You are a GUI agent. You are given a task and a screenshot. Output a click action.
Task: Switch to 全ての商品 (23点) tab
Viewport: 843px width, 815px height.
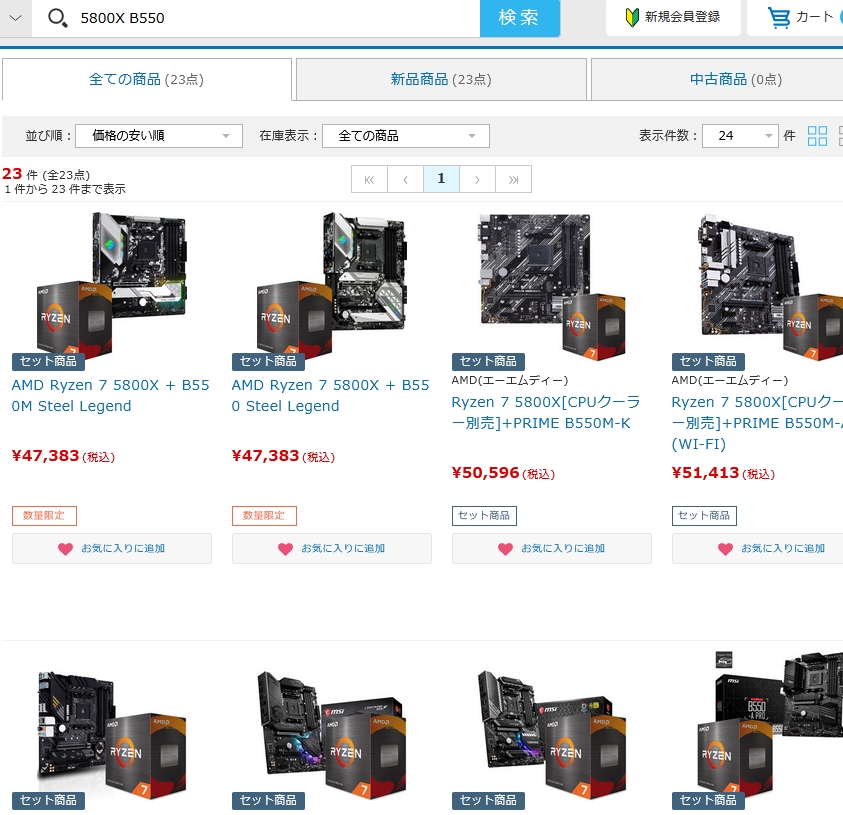coord(146,80)
